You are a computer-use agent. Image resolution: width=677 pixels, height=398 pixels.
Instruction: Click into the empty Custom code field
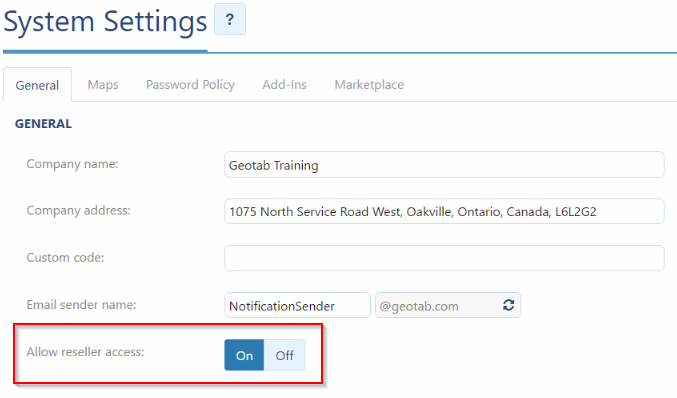coord(444,258)
